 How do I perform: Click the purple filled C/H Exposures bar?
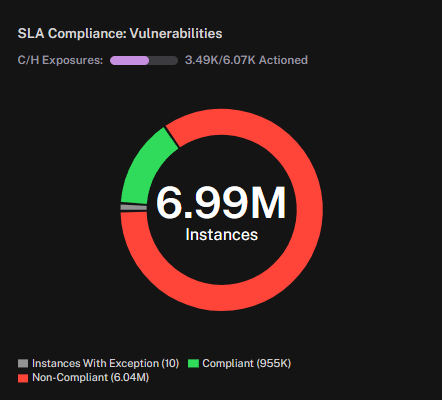(129, 60)
